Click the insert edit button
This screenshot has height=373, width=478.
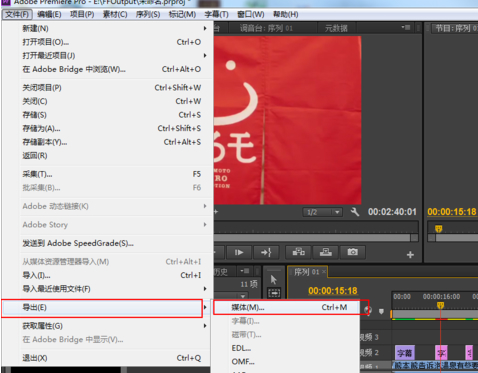click(x=299, y=252)
